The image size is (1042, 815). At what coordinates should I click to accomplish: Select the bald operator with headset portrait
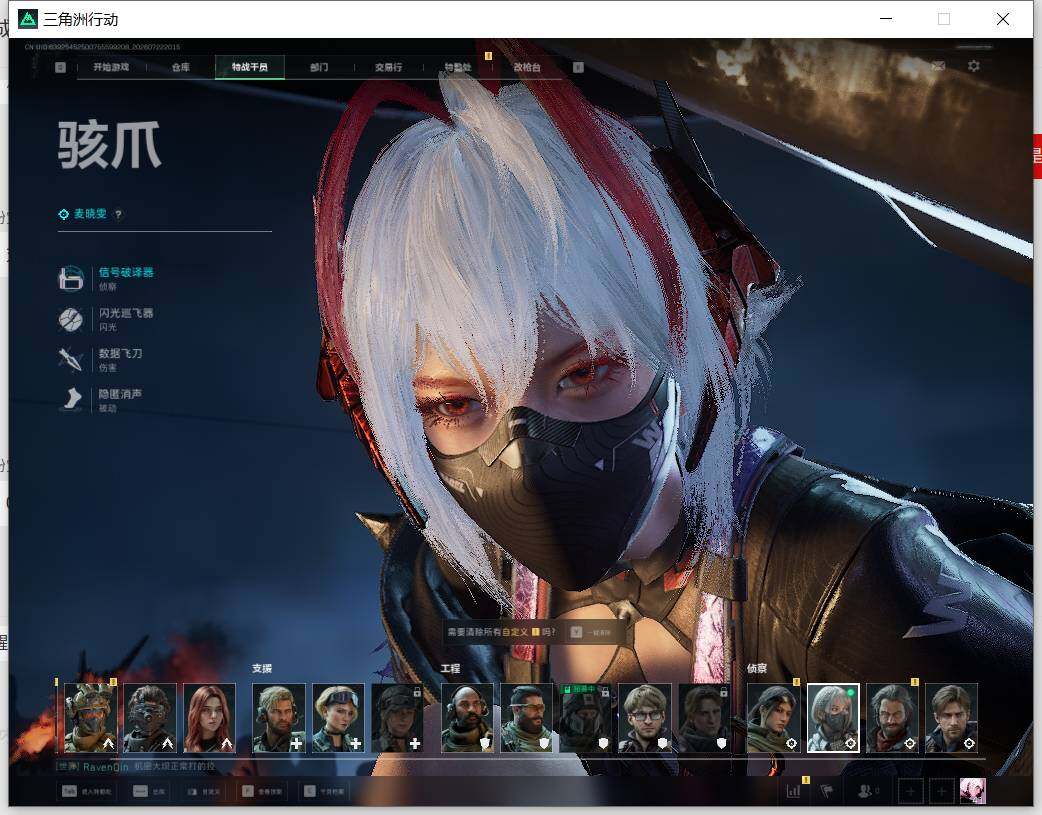(467, 718)
